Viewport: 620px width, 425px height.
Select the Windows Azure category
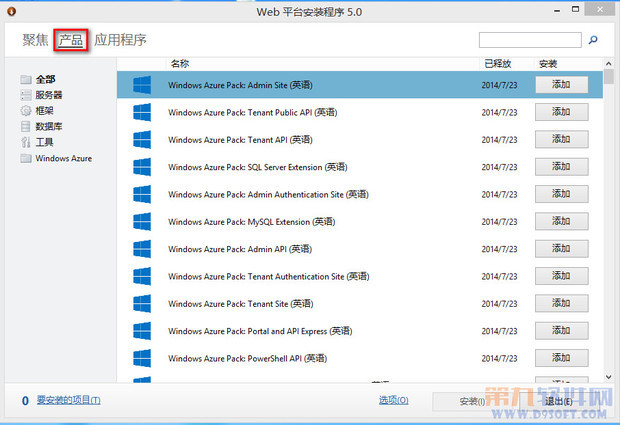point(64,158)
